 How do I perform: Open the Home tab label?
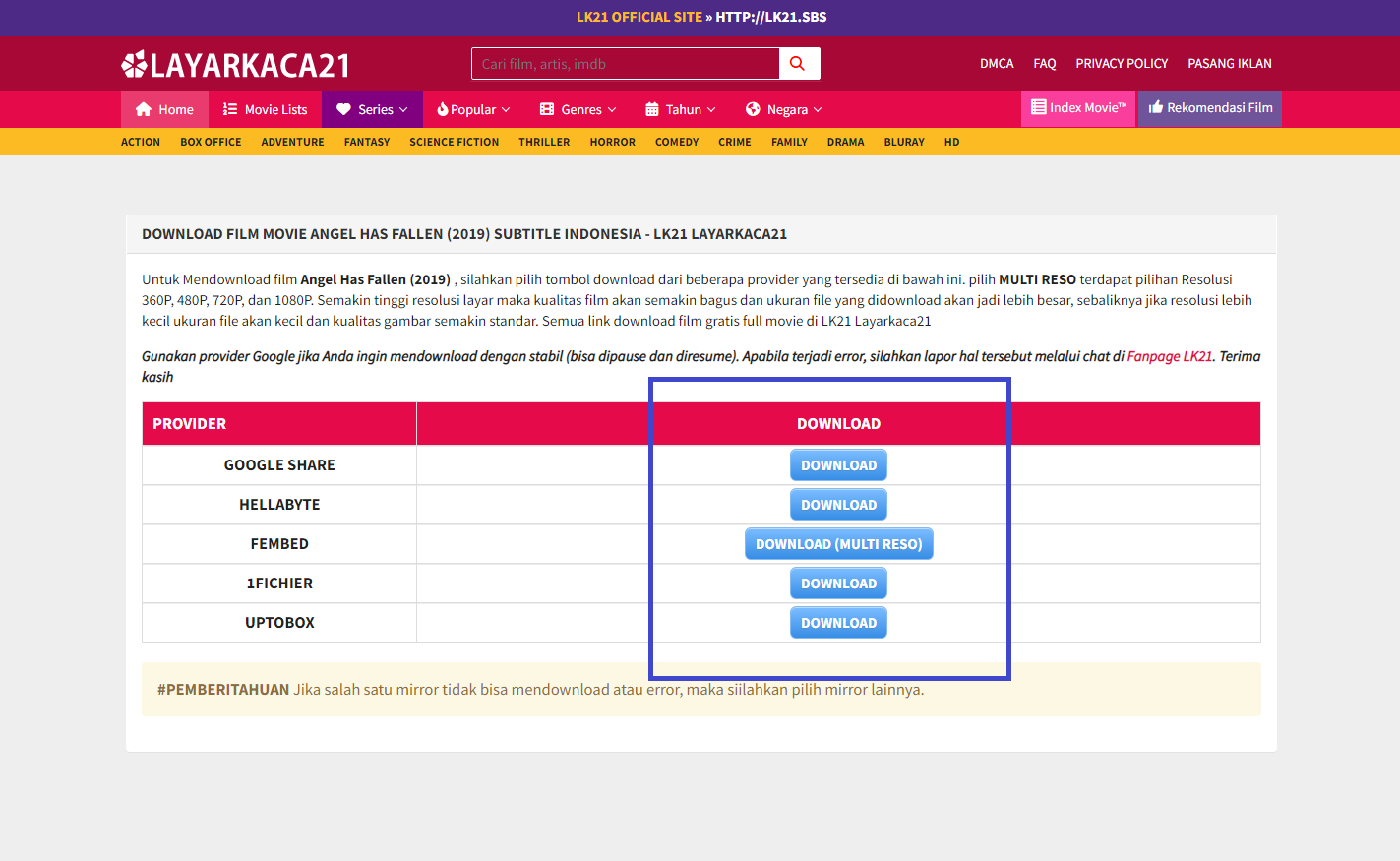[x=176, y=109]
